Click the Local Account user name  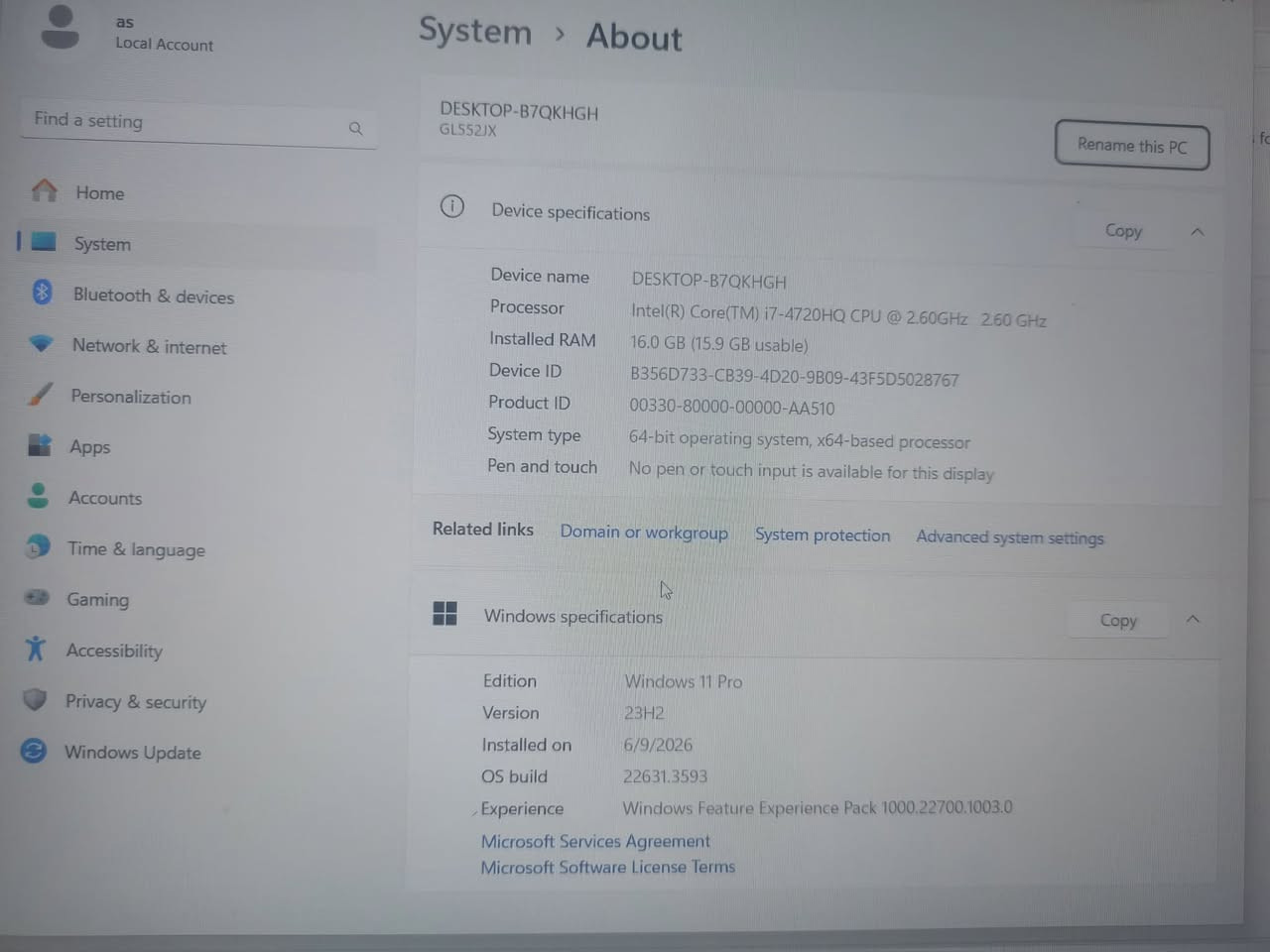tap(164, 44)
